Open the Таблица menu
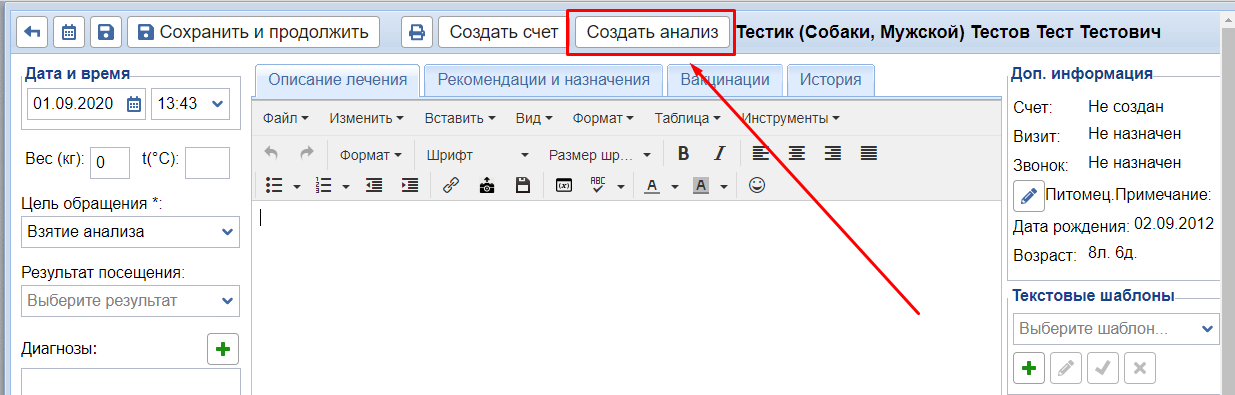 688,118
